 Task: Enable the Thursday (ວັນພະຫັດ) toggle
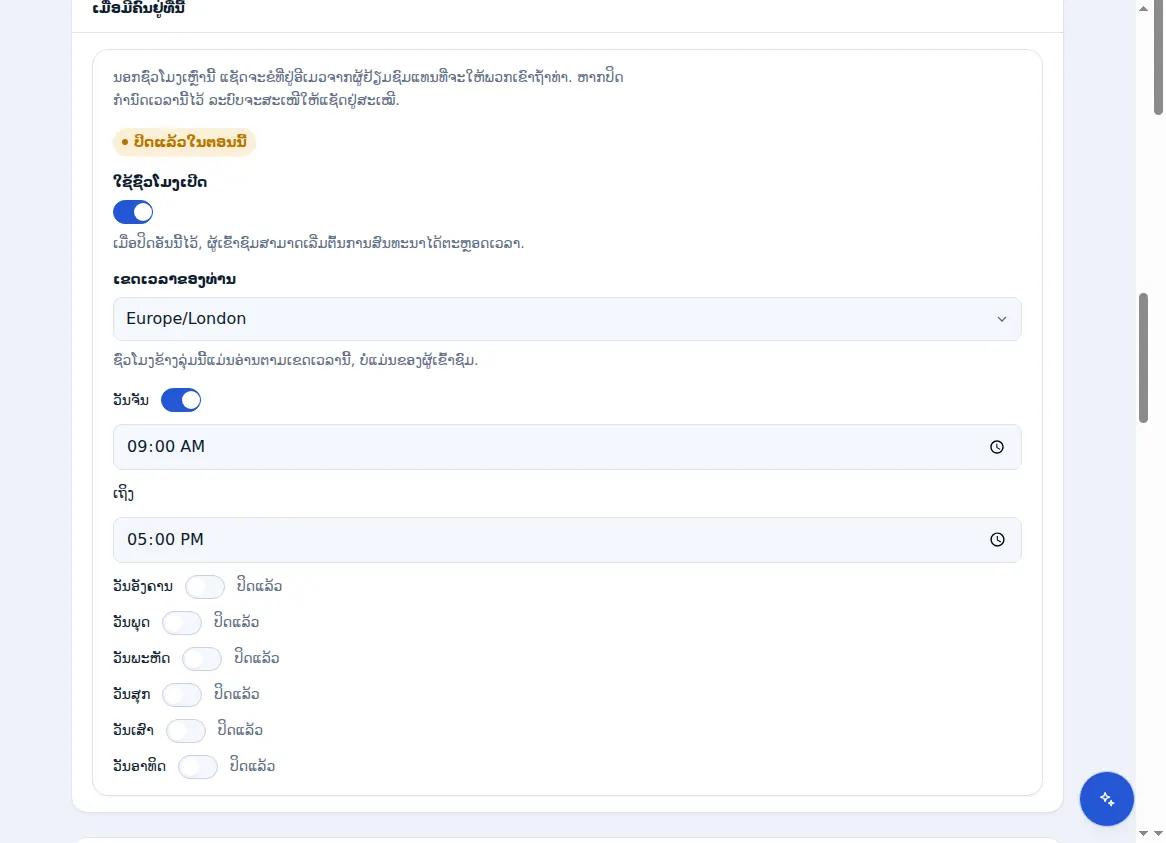202,659
